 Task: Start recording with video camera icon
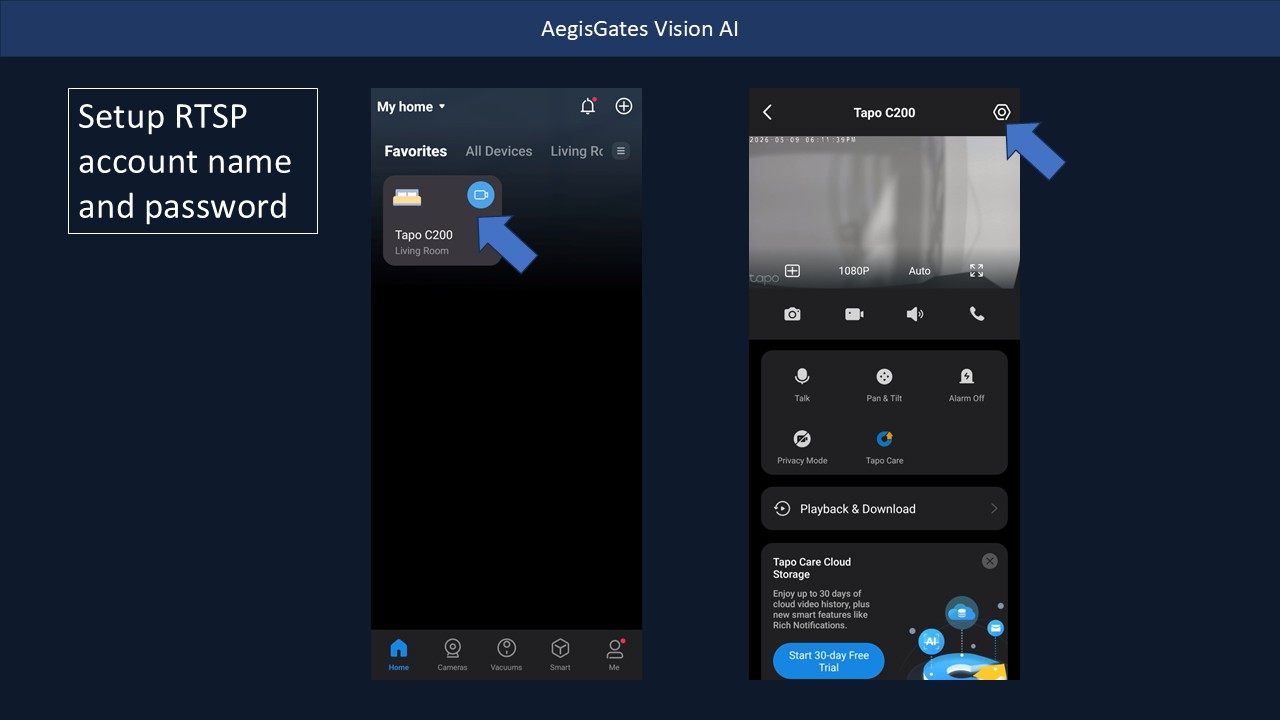coord(854,314)
